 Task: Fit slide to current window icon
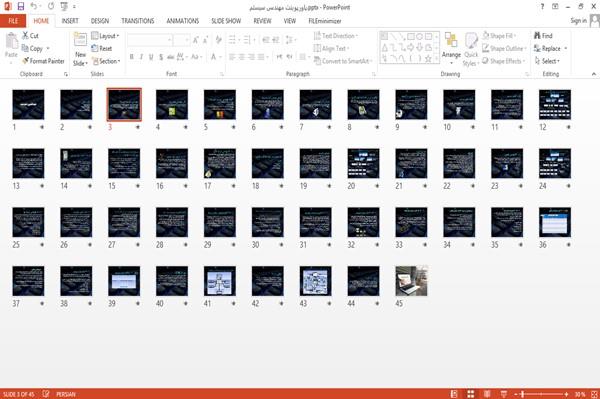click(594, 394)
